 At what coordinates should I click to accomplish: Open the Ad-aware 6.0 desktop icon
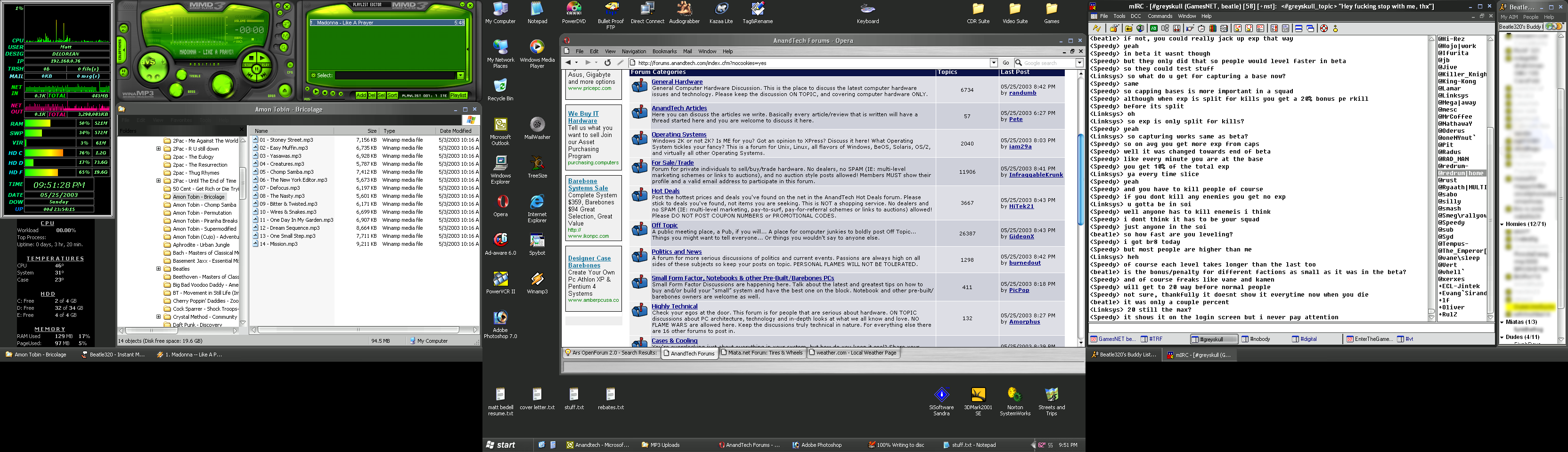click(x=500, y=244)
